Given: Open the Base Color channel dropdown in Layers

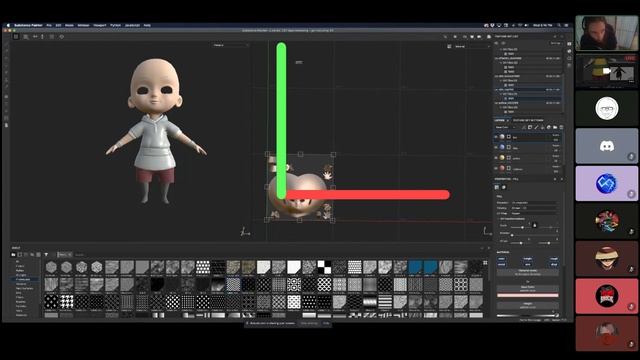Looking at the screenshot, I should click(505, 127).
